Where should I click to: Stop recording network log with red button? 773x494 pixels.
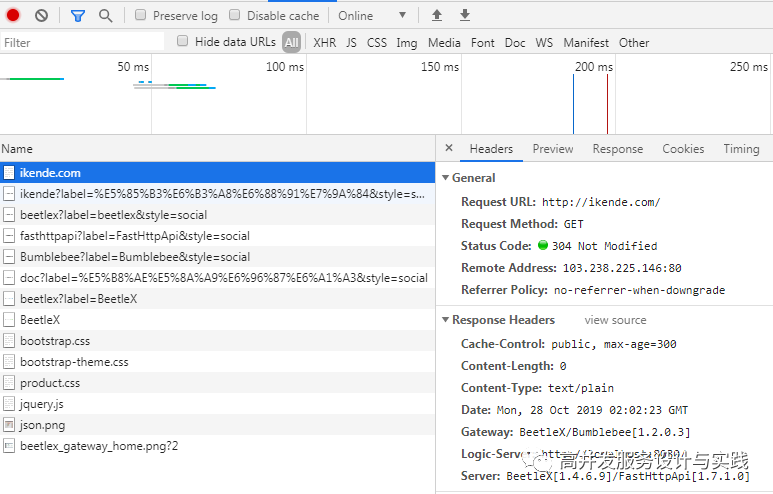(13, 15)
